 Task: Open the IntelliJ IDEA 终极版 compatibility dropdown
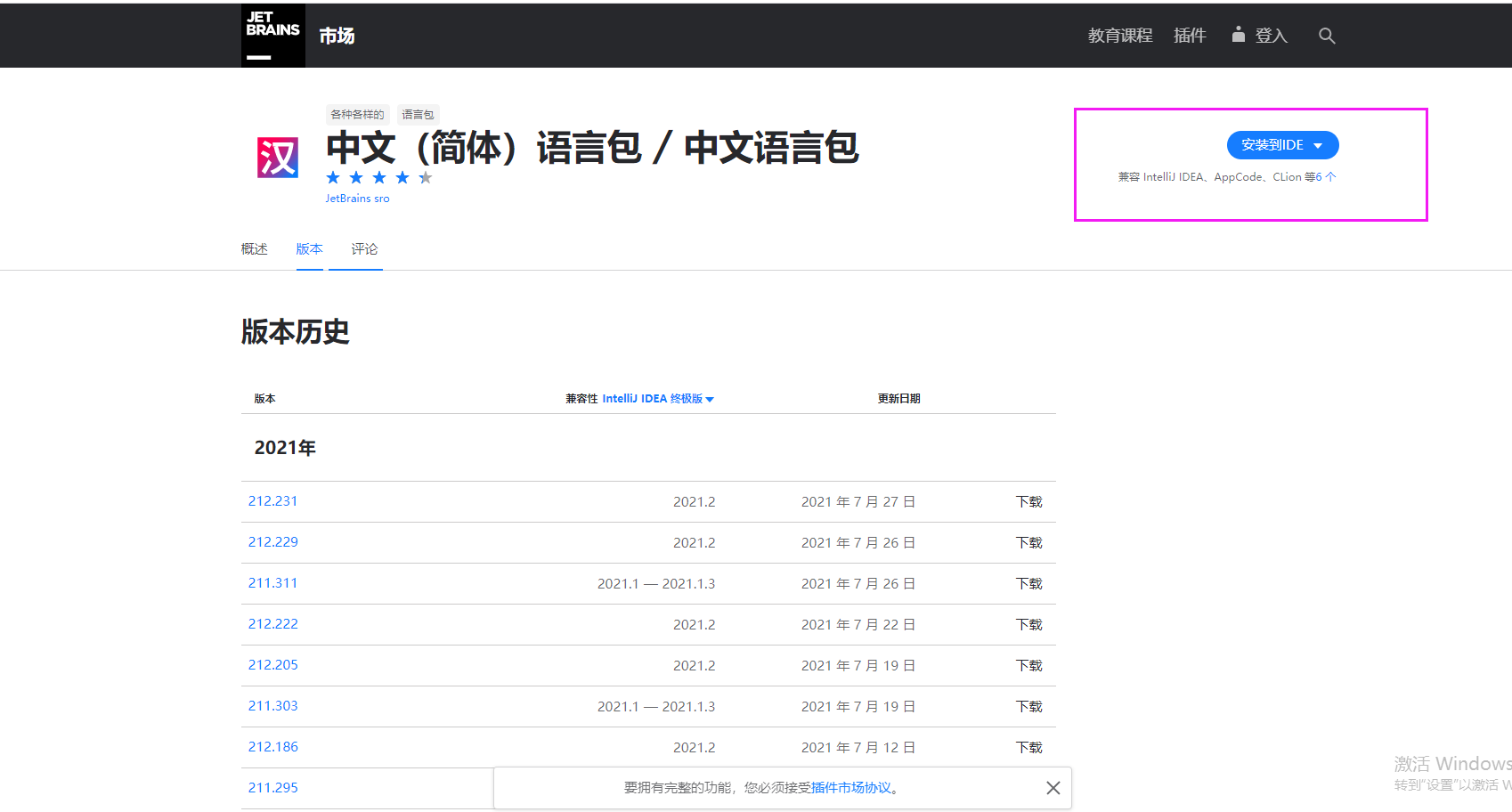658,399
